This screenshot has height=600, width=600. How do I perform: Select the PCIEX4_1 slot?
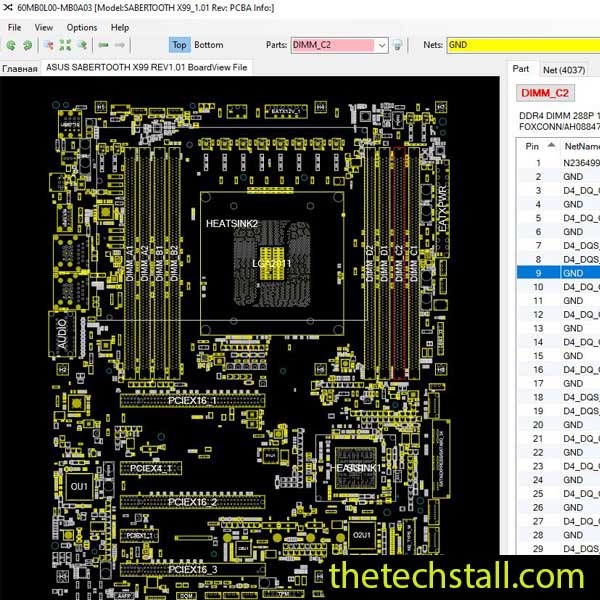[151, 468]
